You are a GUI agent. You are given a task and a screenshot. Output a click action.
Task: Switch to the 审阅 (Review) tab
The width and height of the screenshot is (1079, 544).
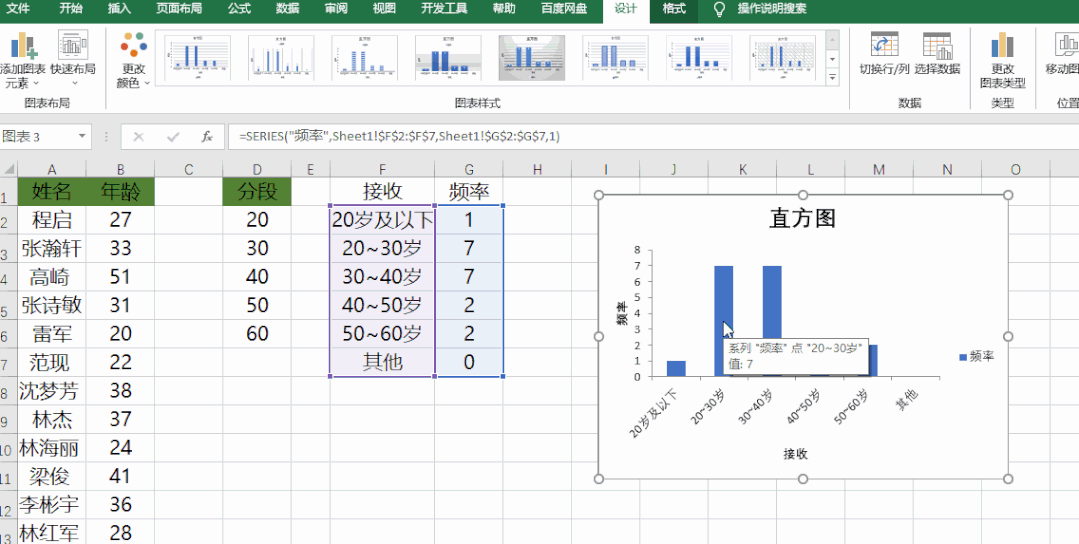click(x=336, y=9)
